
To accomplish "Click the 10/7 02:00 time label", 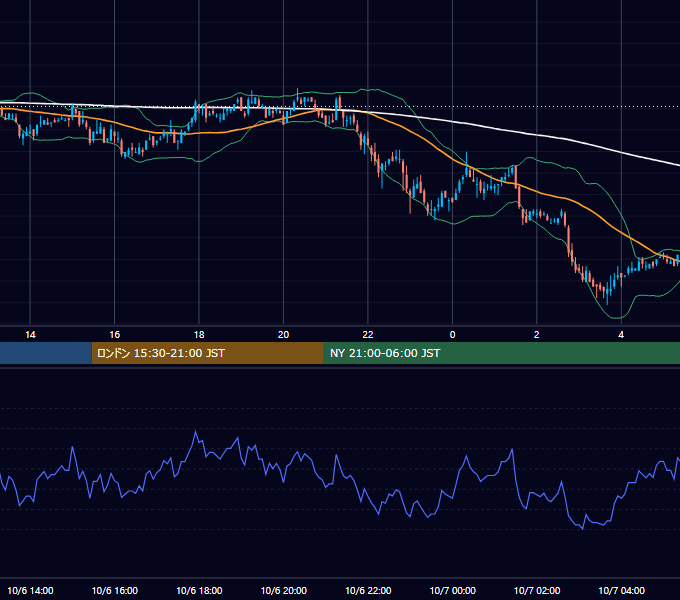I will [x=537, y=590].
